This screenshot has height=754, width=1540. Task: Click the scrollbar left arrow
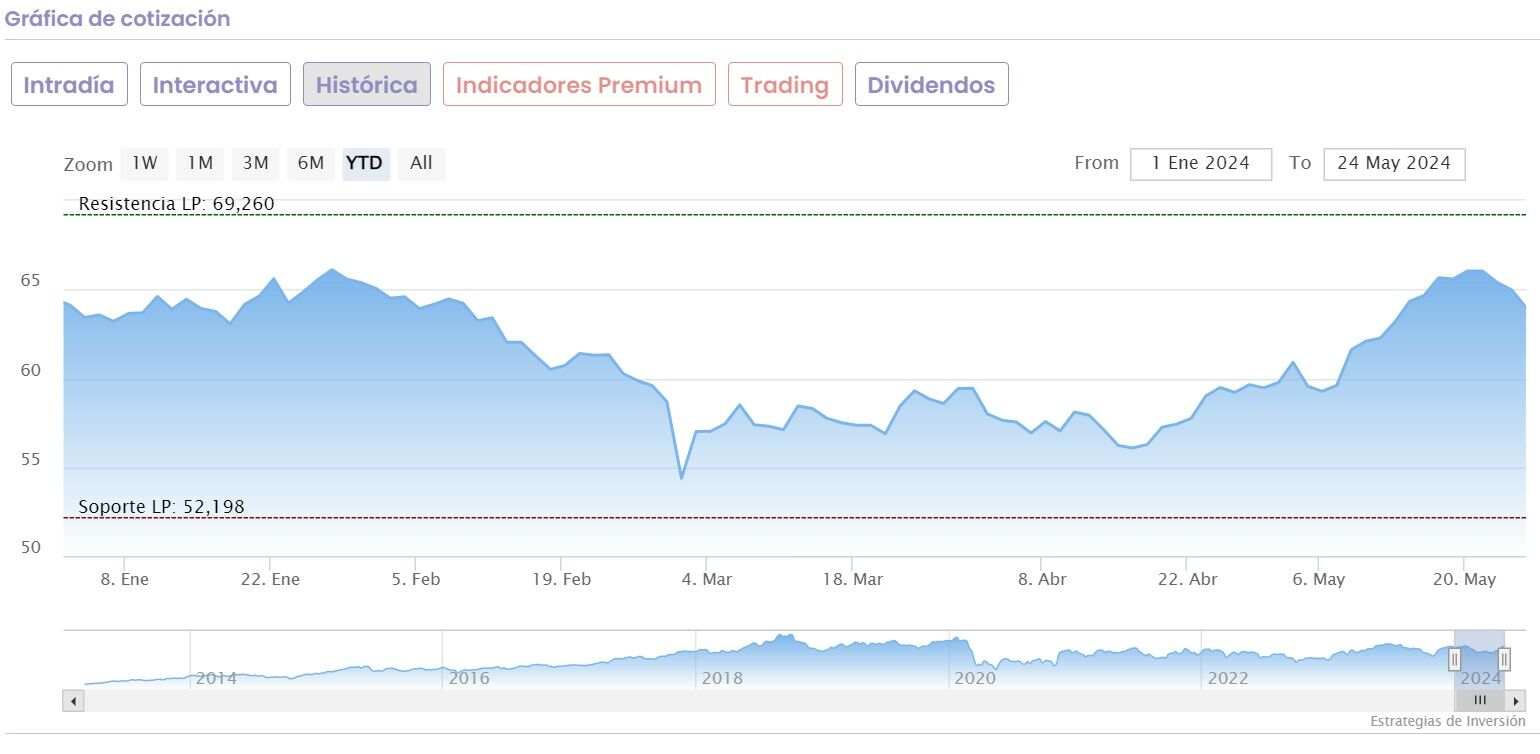tap(73, 701)
